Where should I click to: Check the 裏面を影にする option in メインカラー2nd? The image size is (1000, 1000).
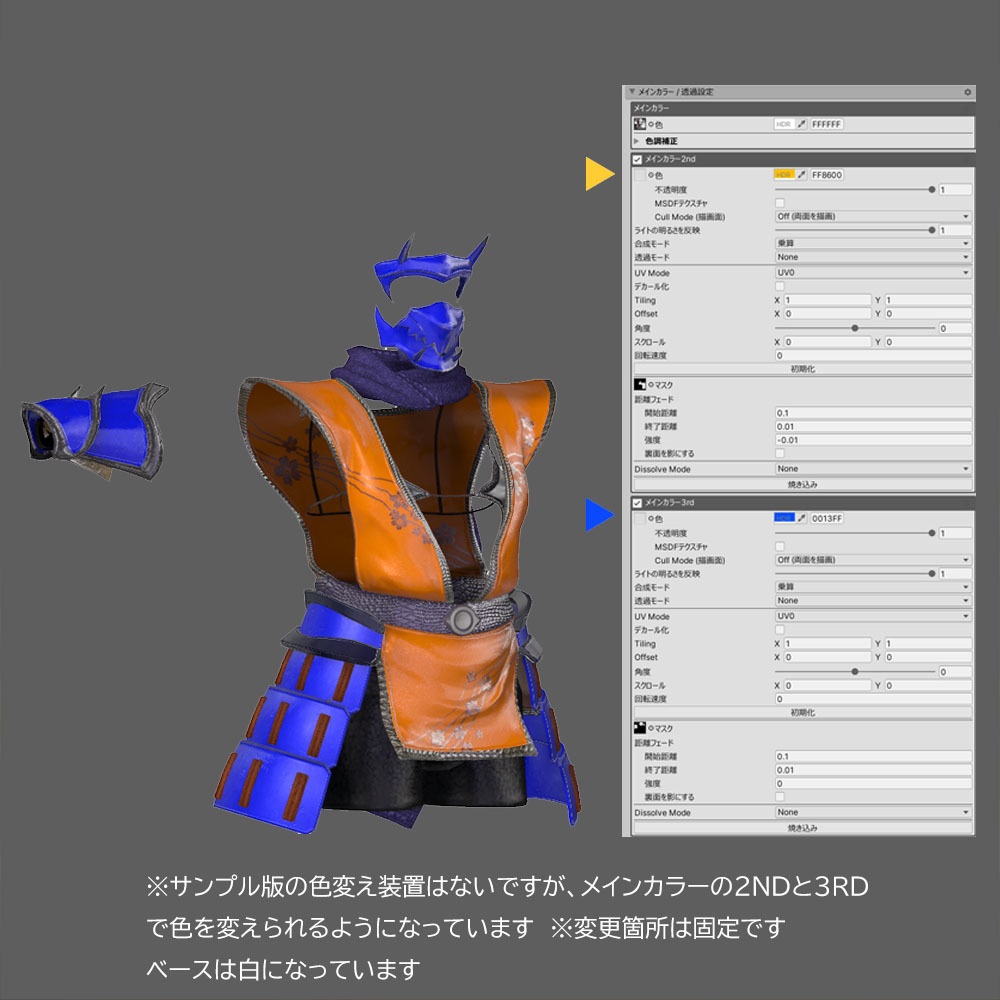(780, 452)
